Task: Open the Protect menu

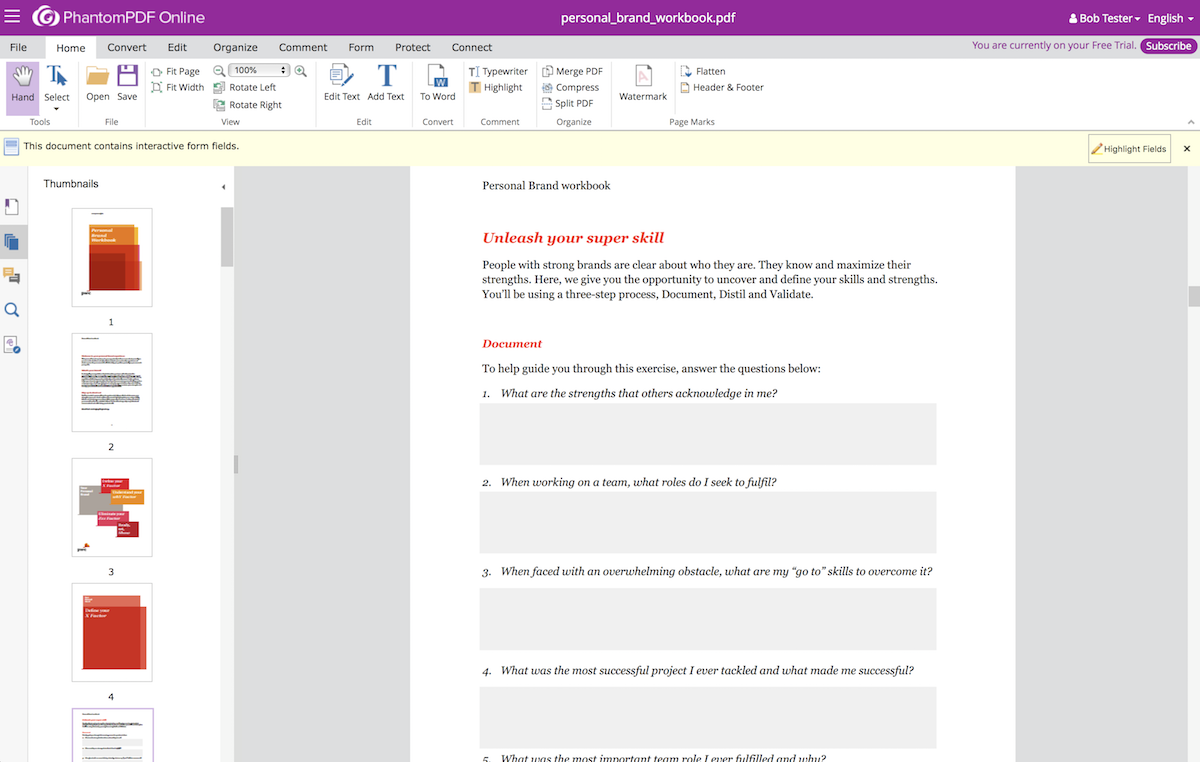Action: coord(412,47)
